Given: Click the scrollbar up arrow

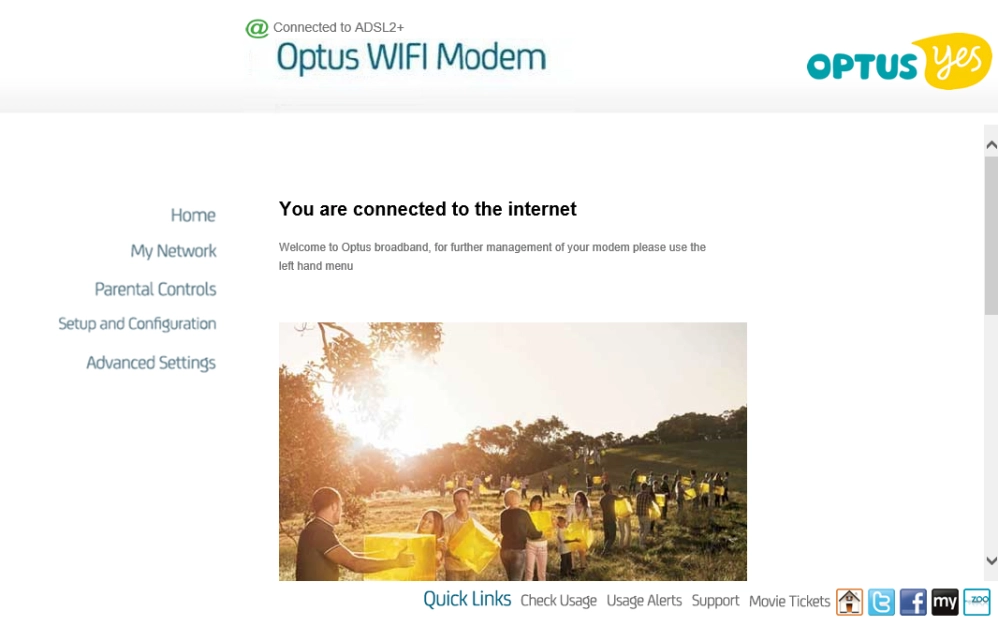Looking at the screenshot, I should (991, 145).
